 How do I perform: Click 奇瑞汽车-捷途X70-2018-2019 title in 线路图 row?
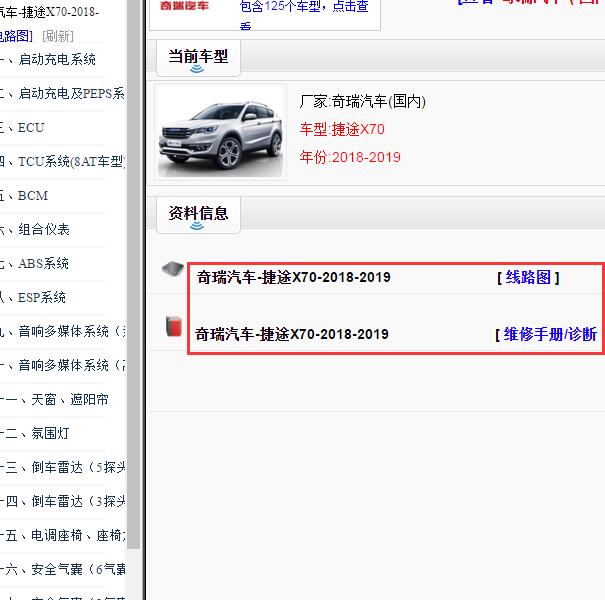tap(294, 277)
